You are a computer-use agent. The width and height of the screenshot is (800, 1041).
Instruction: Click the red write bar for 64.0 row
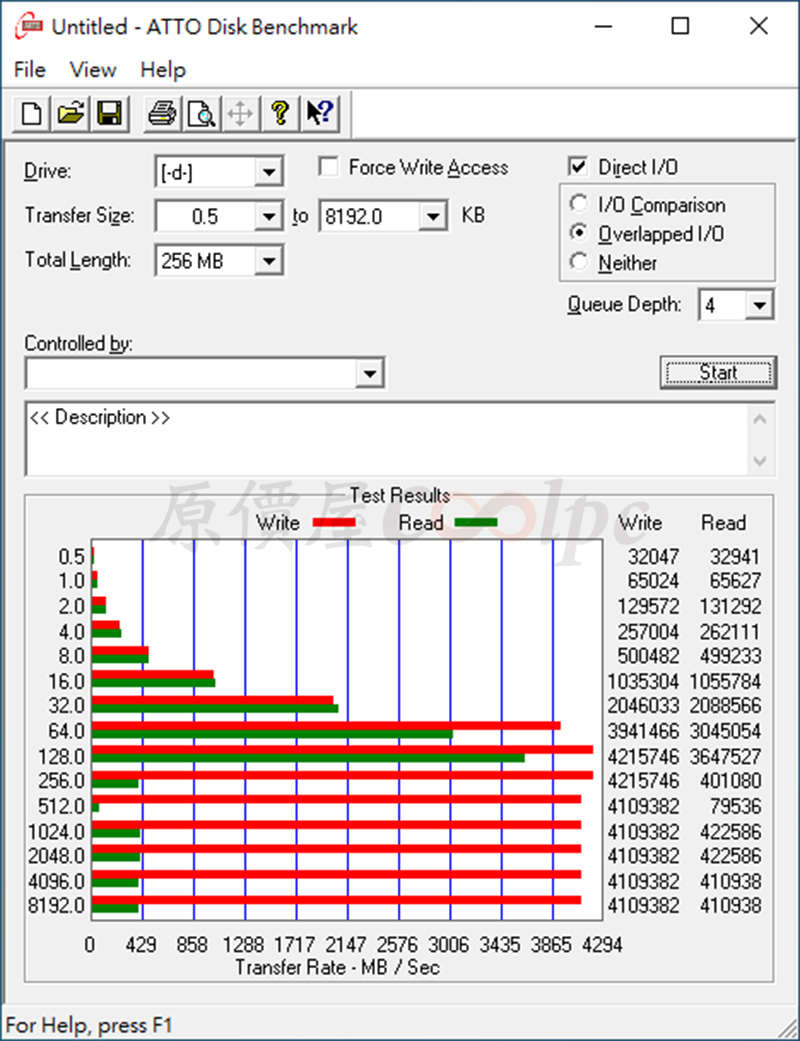(326, 726)
